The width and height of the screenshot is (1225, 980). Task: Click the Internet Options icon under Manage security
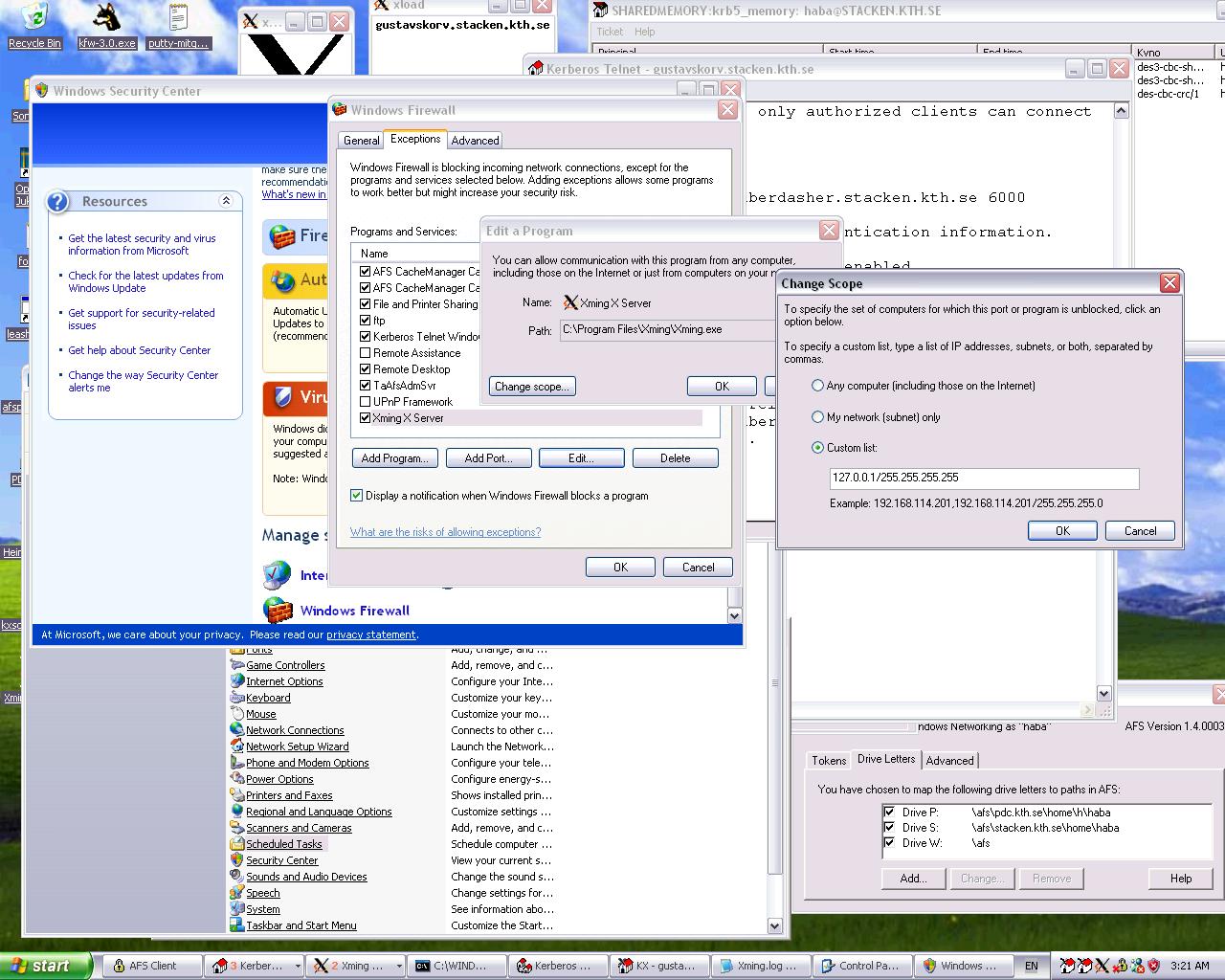(x=277, y=575)
